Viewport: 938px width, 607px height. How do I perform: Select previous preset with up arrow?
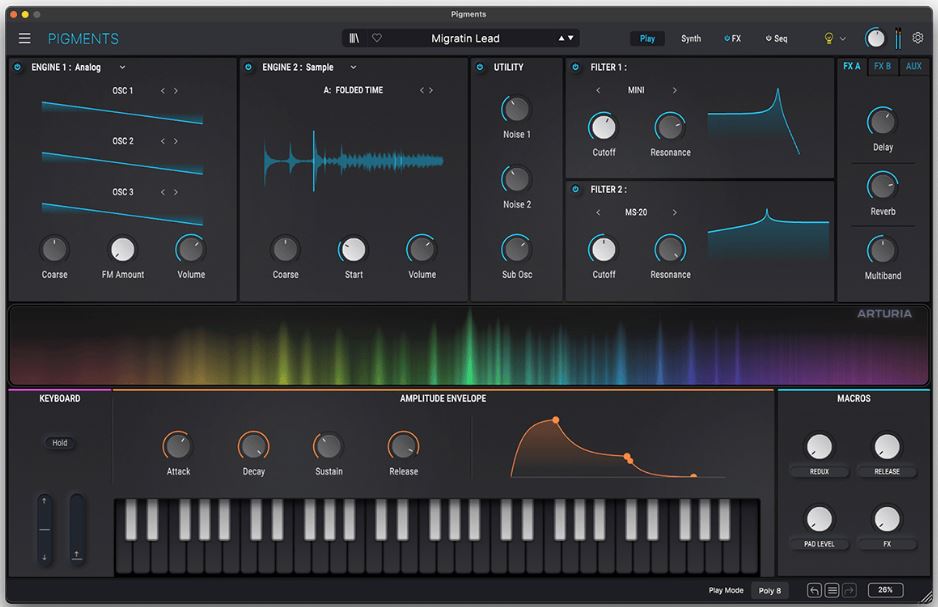click(562, 38)
